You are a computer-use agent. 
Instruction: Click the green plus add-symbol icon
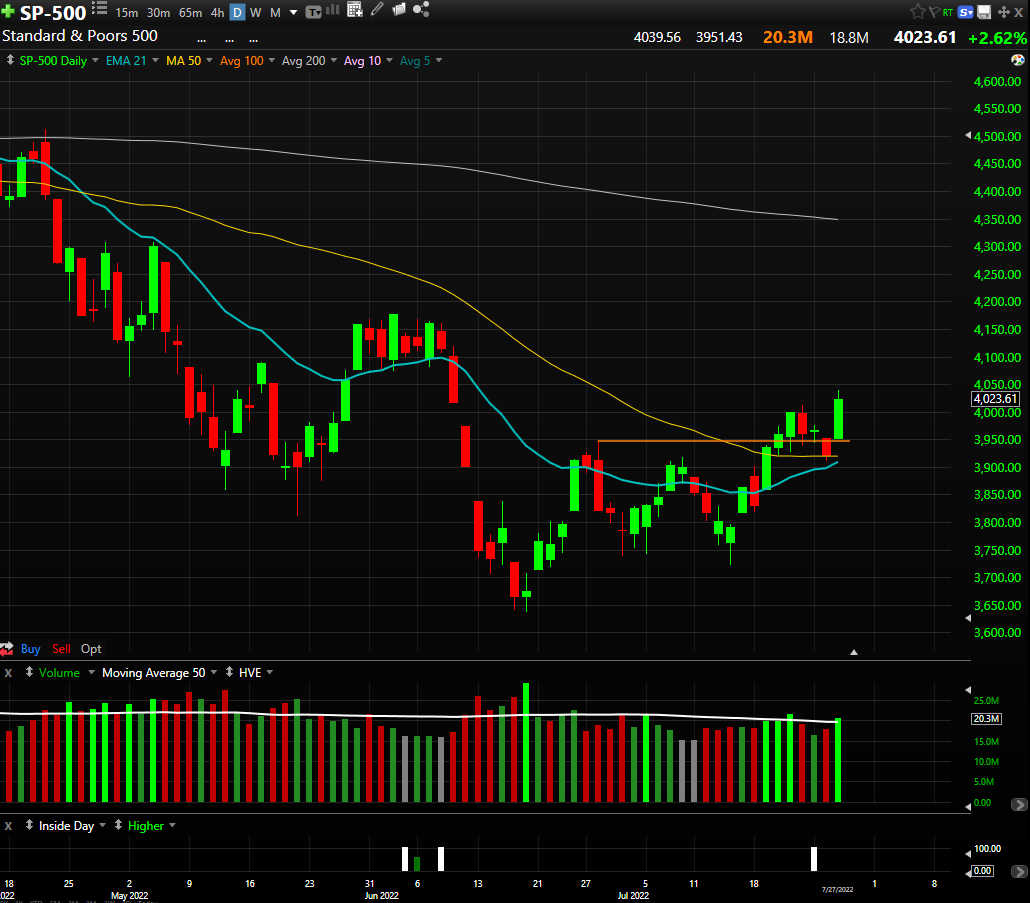pyautogui.click(x=8, y=11)
